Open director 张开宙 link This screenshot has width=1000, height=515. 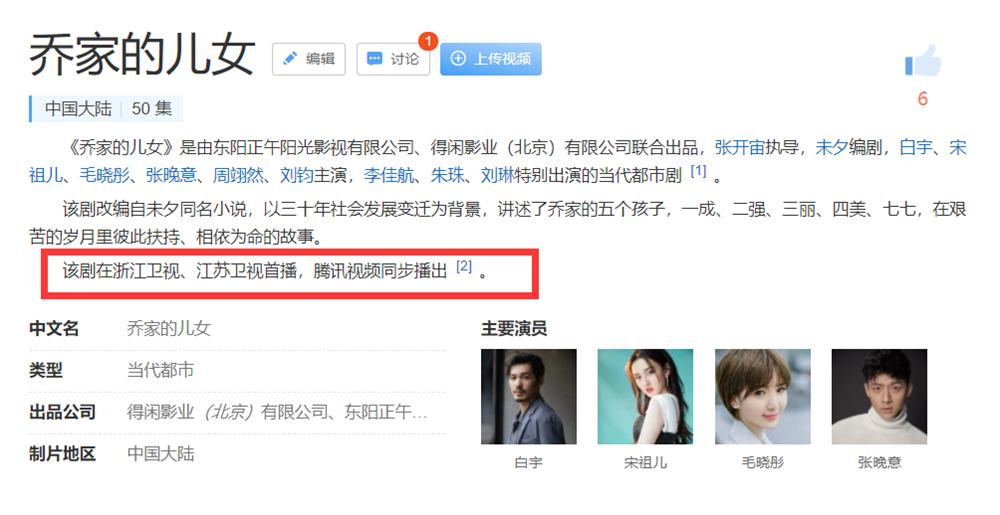click(740, 148)
